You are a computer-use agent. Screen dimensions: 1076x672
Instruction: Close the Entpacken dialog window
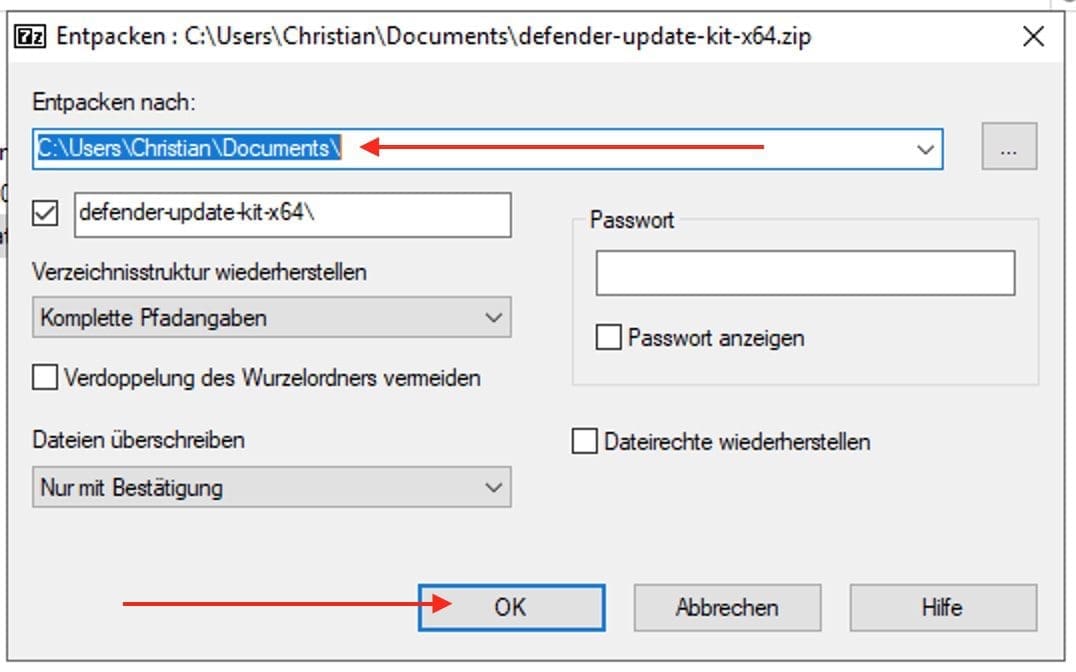[1033, 38]
